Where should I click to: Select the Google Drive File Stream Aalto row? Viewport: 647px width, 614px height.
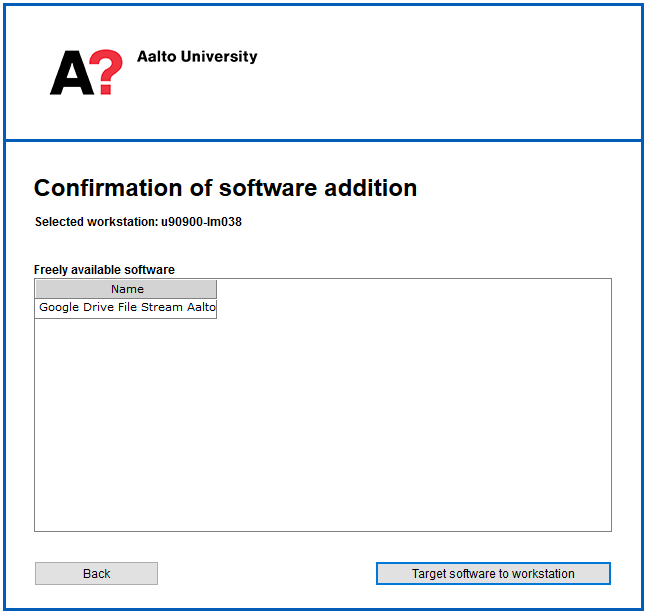(126, 308)
